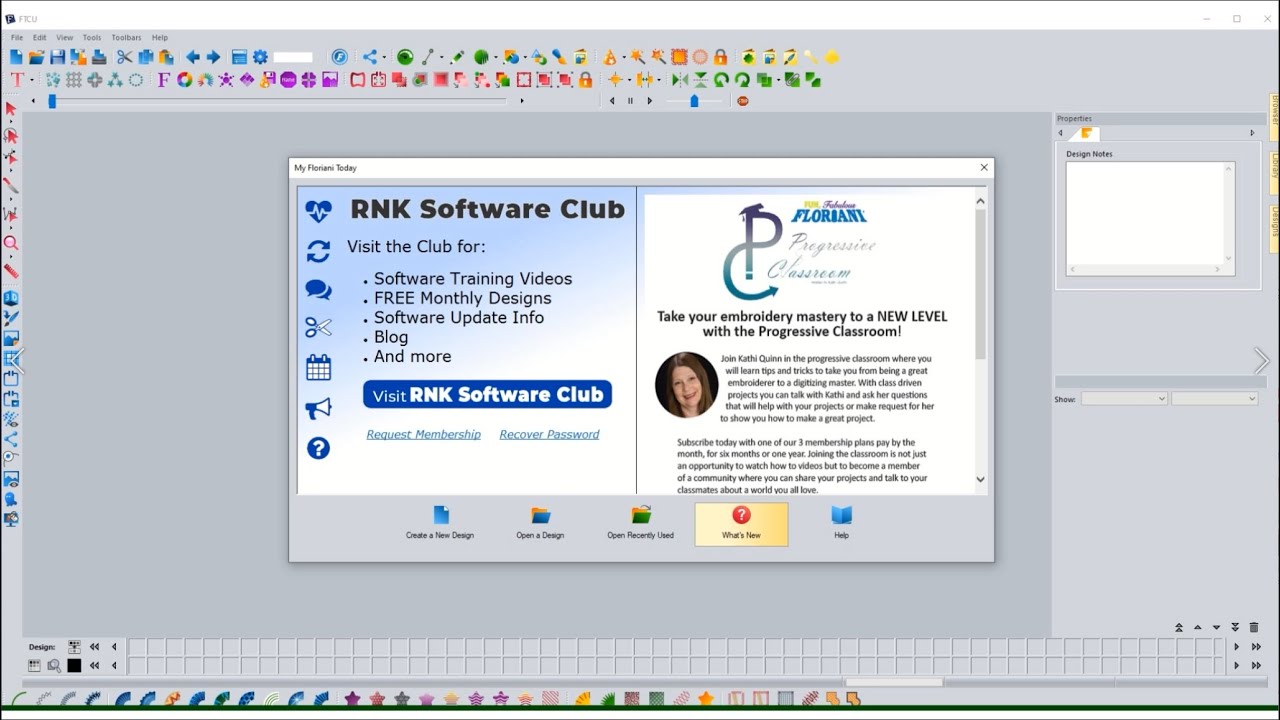This screenshot has height=720, width=1280.
Task: Click Properties tab scroll right arrow
Action: click(x=1252, y=133)
